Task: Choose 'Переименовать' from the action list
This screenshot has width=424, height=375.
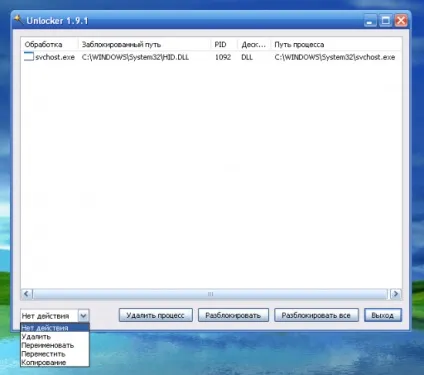Action: click(x=55, y=345)
